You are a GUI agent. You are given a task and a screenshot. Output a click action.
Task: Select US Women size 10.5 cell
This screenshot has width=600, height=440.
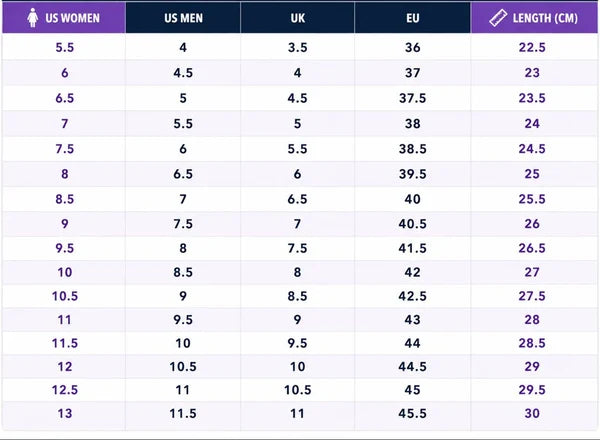[64, 296]
